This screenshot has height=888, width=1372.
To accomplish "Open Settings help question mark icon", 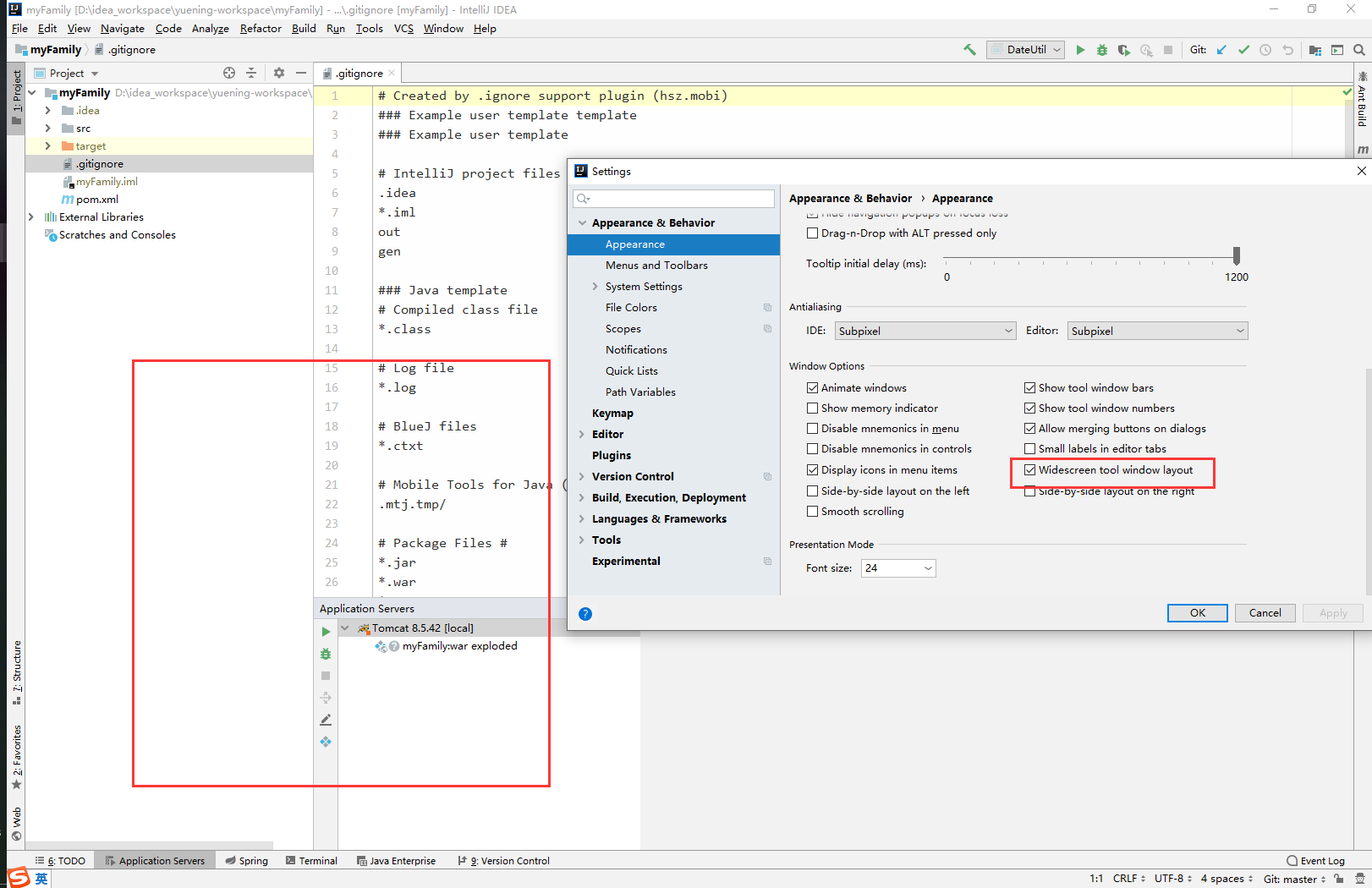I will click(x=585, y=614).
